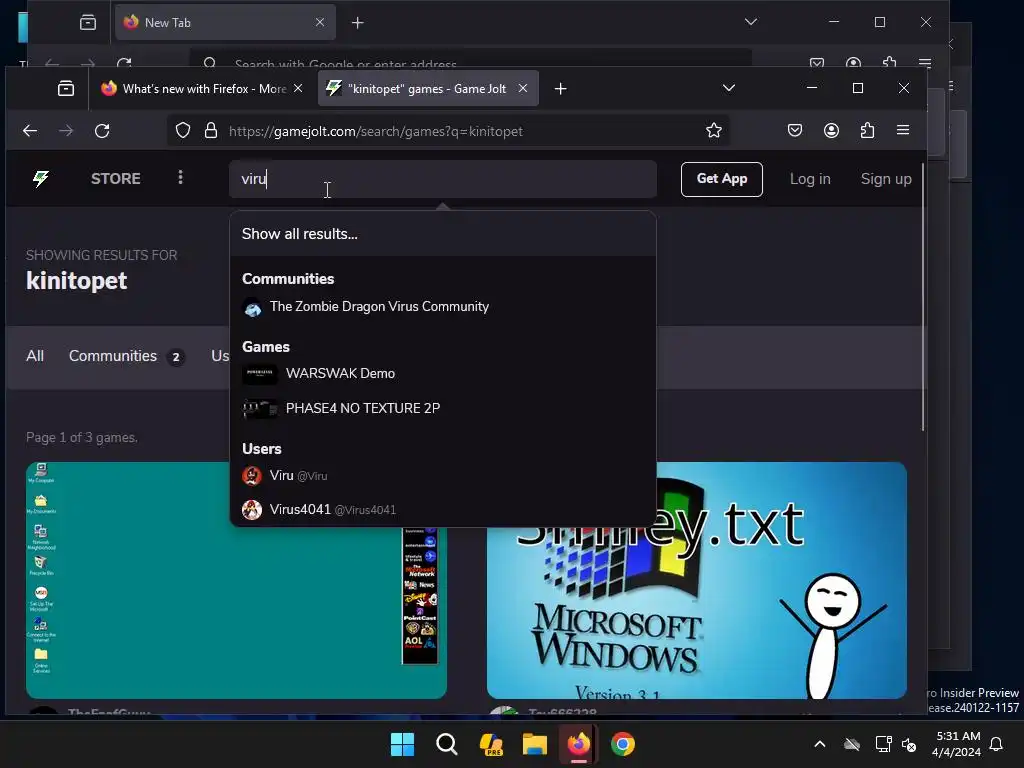Click the Game Jolt page scrollbar
This screenshot has width=1024, height=768.
click(923, 297)
